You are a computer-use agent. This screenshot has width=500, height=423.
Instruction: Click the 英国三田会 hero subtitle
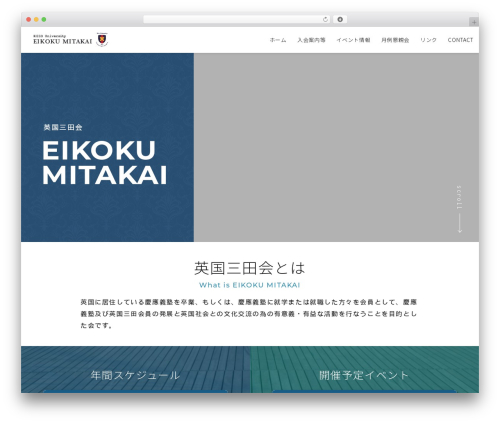point(63,127)
